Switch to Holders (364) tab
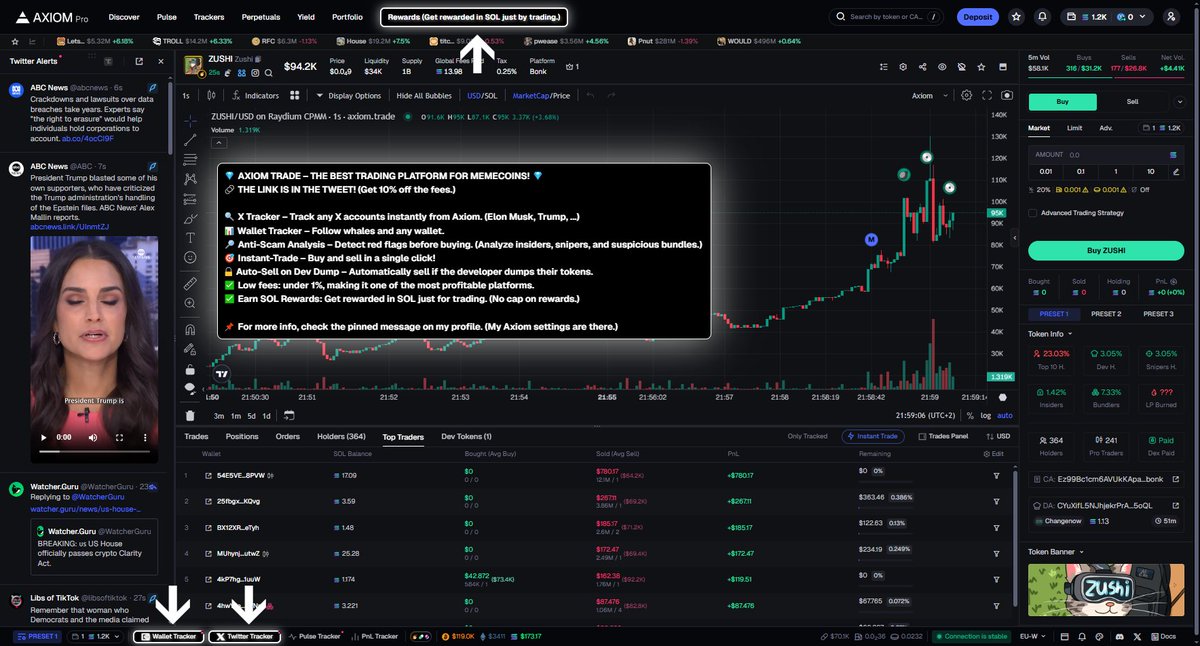 tap(341, 436)
